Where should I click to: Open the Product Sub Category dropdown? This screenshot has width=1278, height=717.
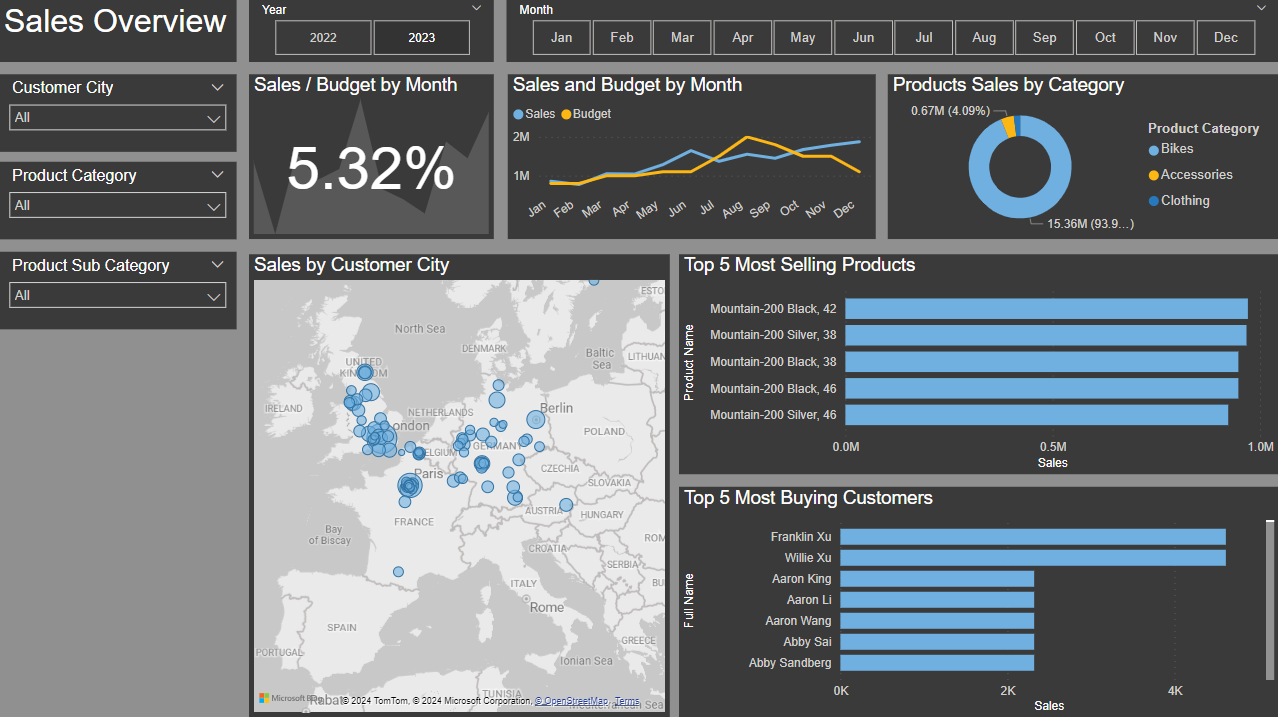tap(118, 296)
